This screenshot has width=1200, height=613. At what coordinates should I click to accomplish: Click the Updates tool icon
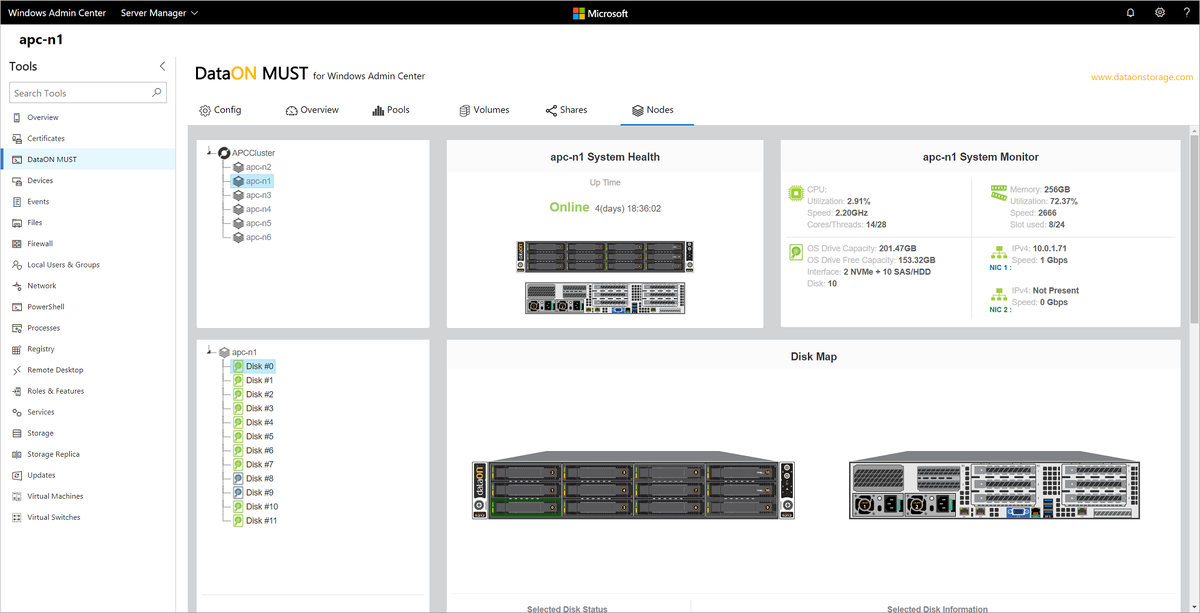tap(17, 475)
